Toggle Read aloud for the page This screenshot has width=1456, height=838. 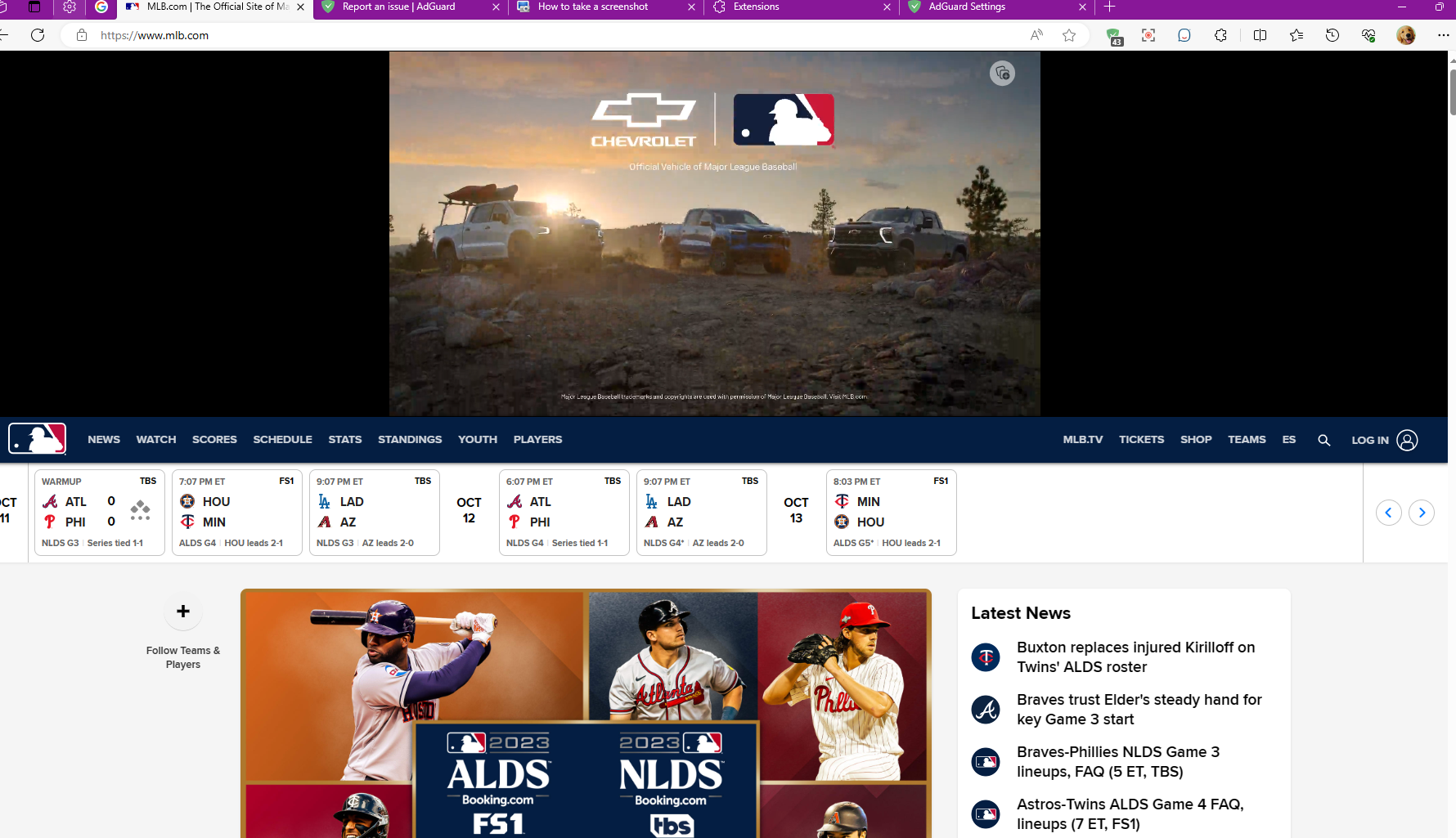1035,35
